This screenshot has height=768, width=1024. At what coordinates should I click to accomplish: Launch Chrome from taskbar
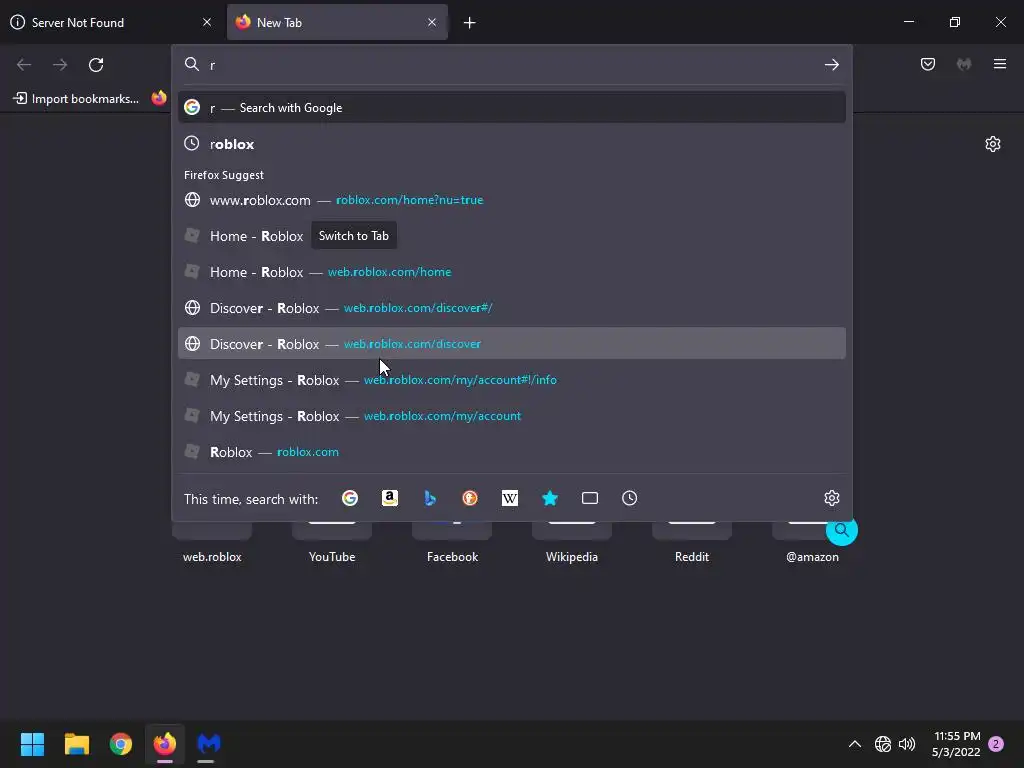click(x=121, y=744)
